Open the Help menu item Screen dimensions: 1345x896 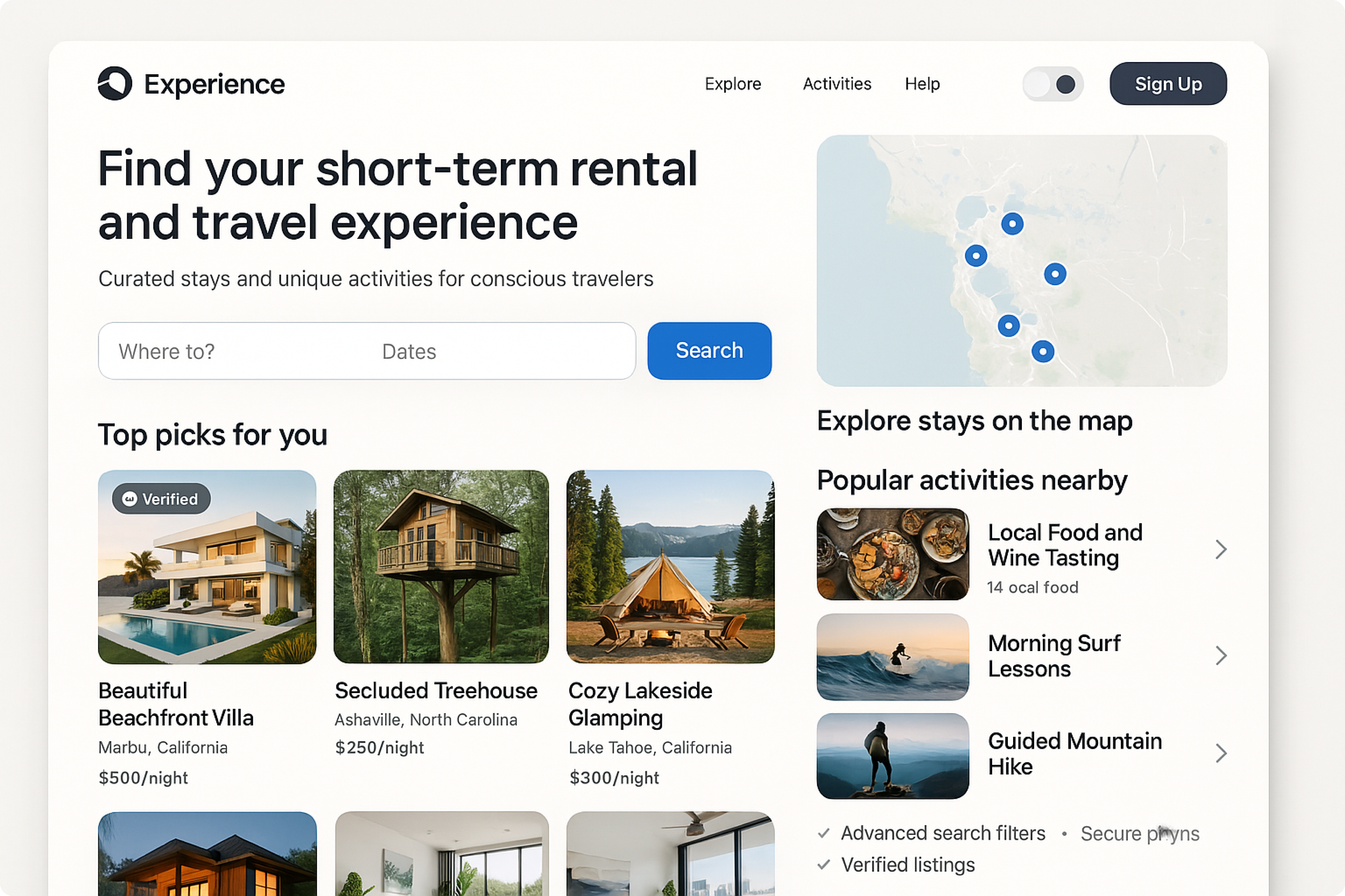922,84
